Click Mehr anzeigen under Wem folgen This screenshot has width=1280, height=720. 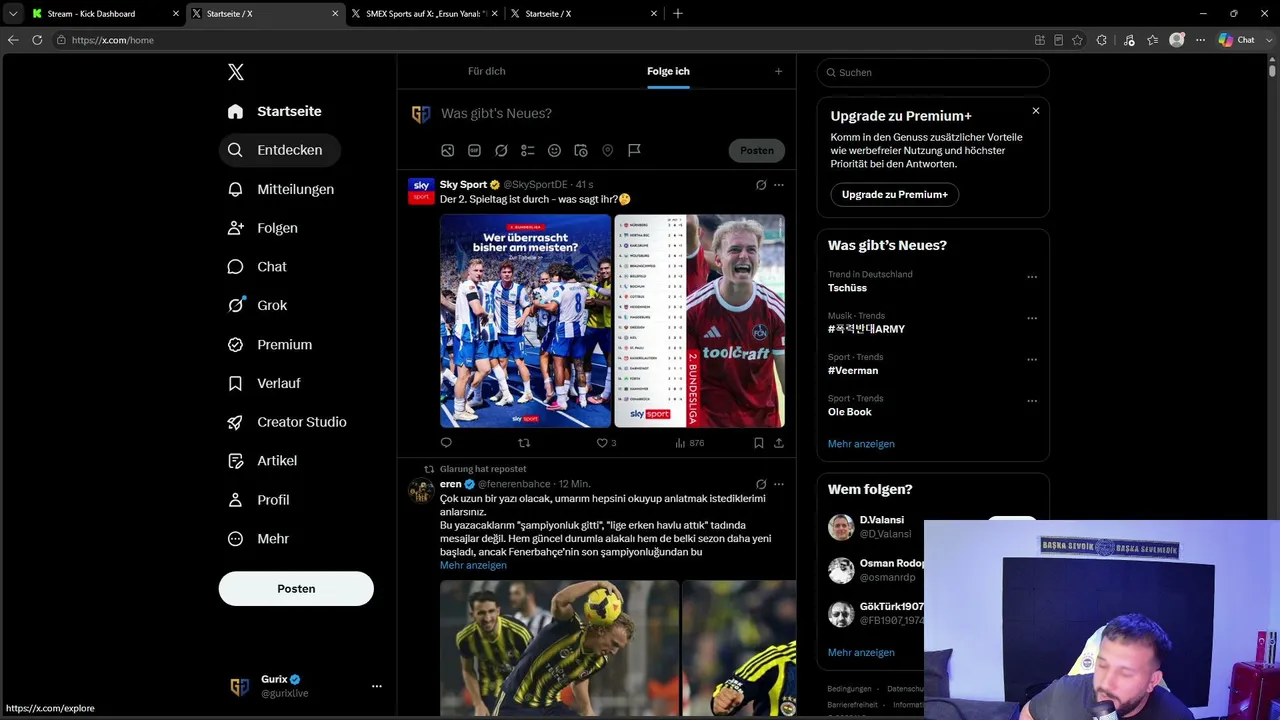click(x=861, y=653)
